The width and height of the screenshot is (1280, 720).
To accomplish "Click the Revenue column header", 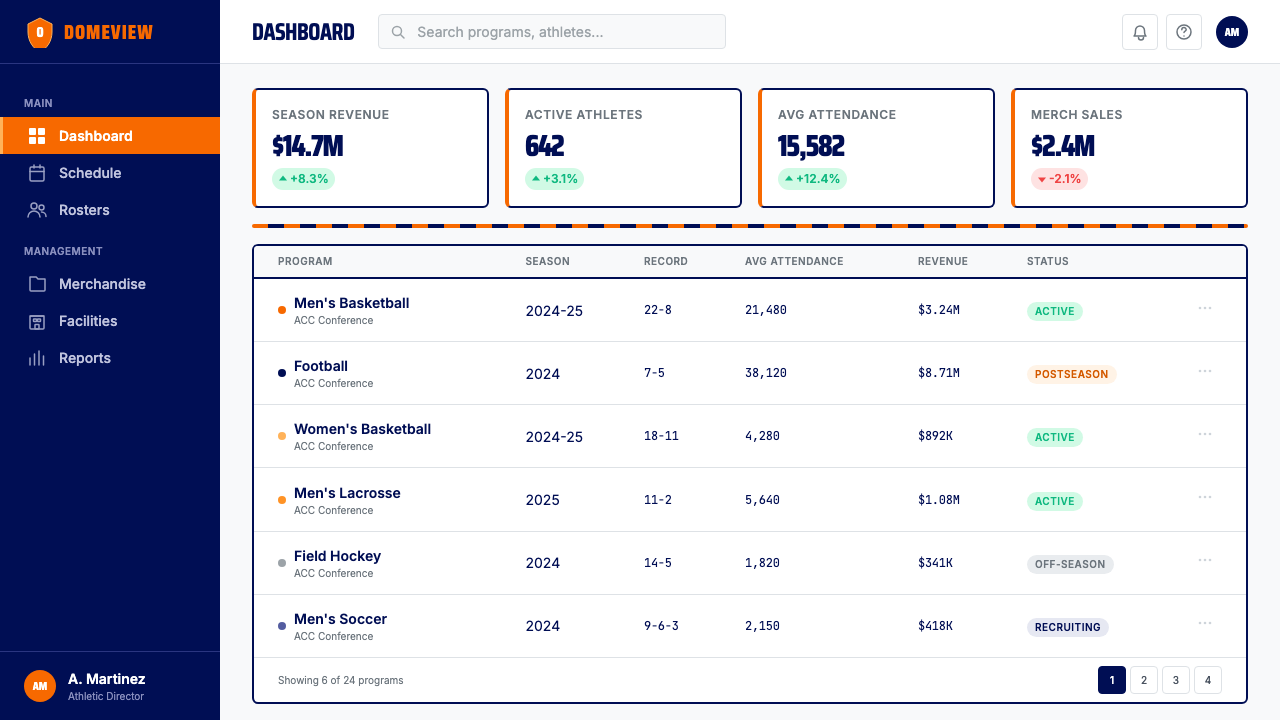I will [x=943, y=261].
